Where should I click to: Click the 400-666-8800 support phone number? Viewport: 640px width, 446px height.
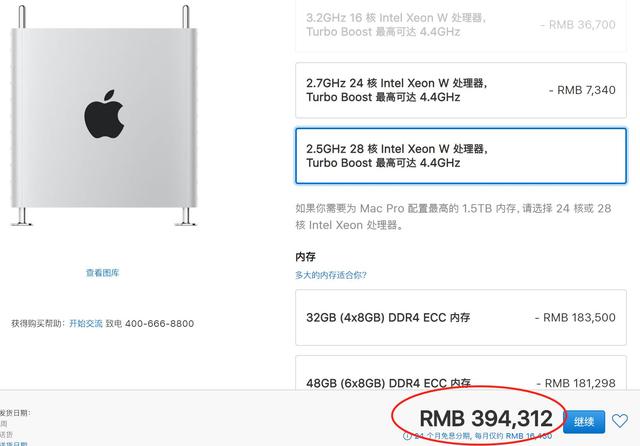160,324
